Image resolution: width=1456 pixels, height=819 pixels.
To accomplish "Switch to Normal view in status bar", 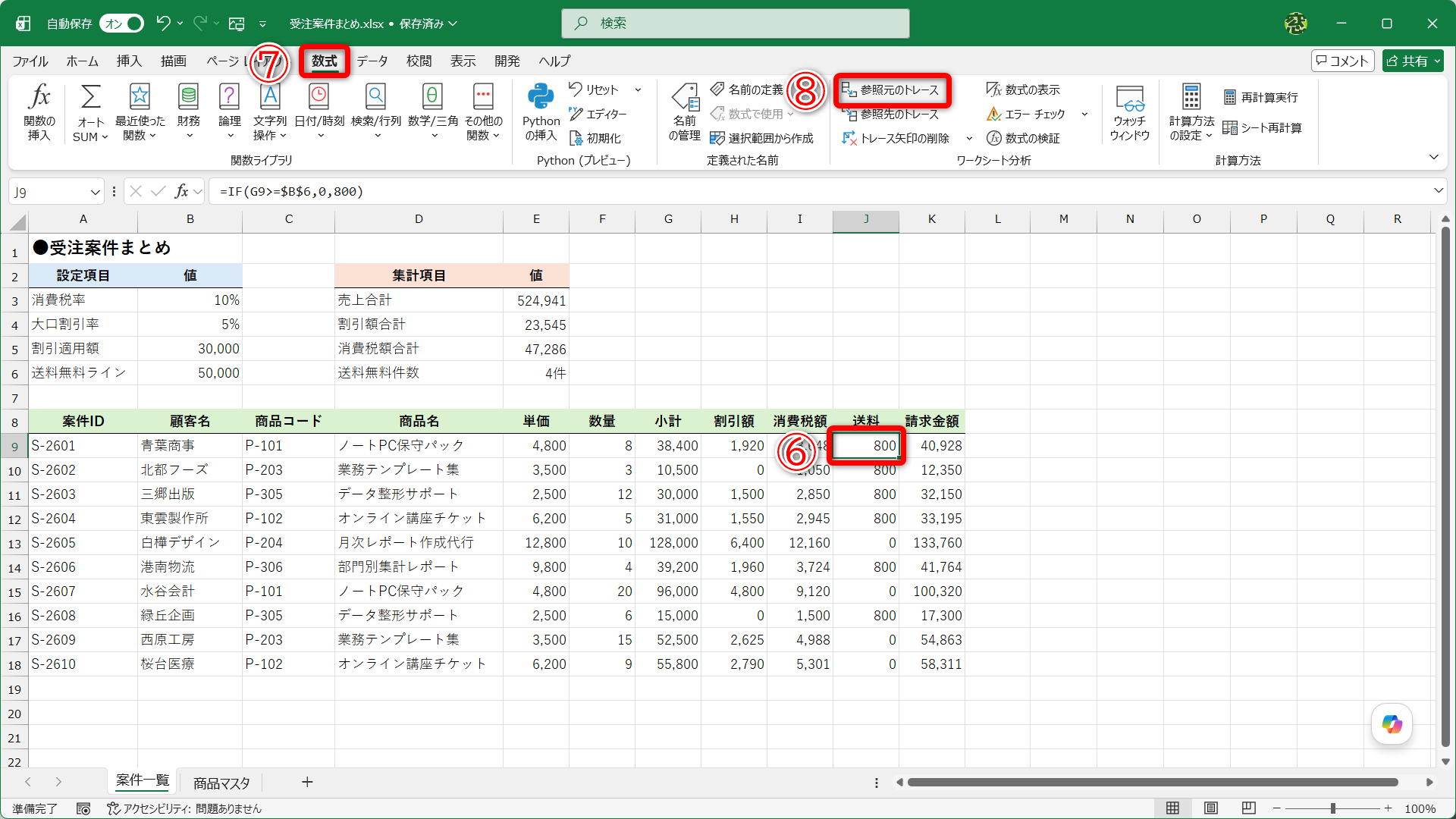I will [1172, 808].
